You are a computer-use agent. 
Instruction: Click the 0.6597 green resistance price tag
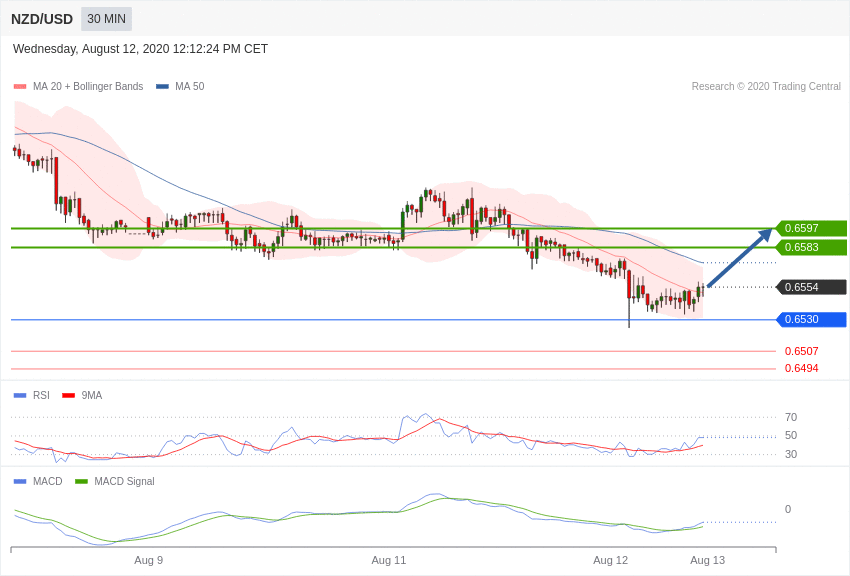pyautogui.click(x=810, y=228)
